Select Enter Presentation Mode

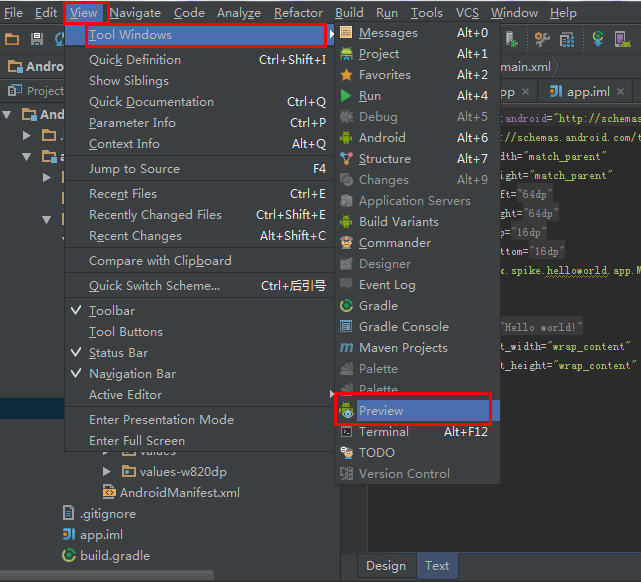199,420
